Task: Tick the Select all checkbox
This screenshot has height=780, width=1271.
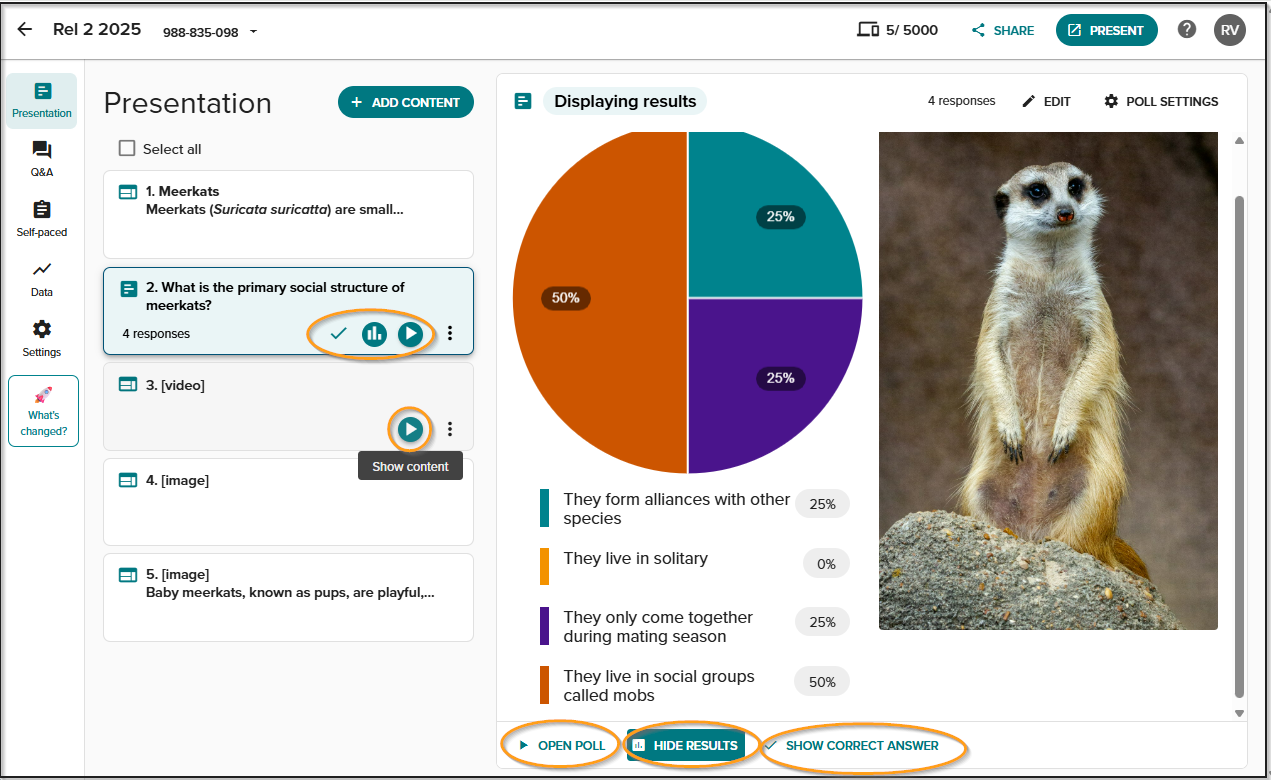Action: coord(127,148)
